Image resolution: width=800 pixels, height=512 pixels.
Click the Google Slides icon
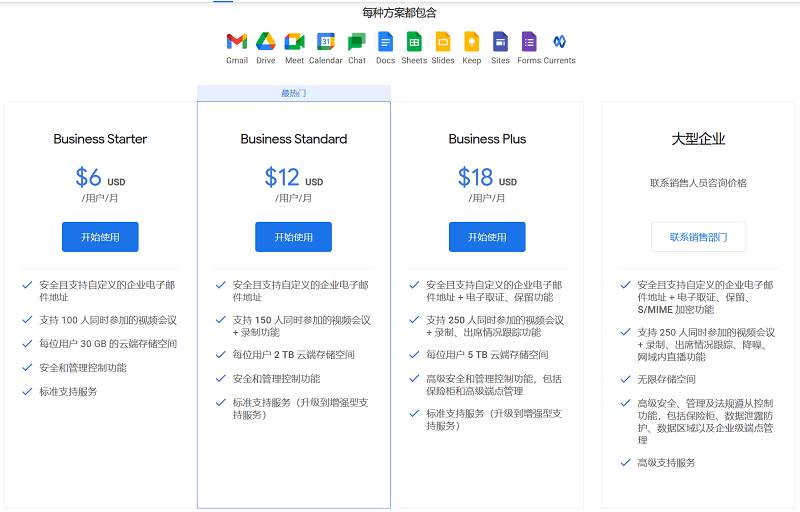click(x=443, y=41)
